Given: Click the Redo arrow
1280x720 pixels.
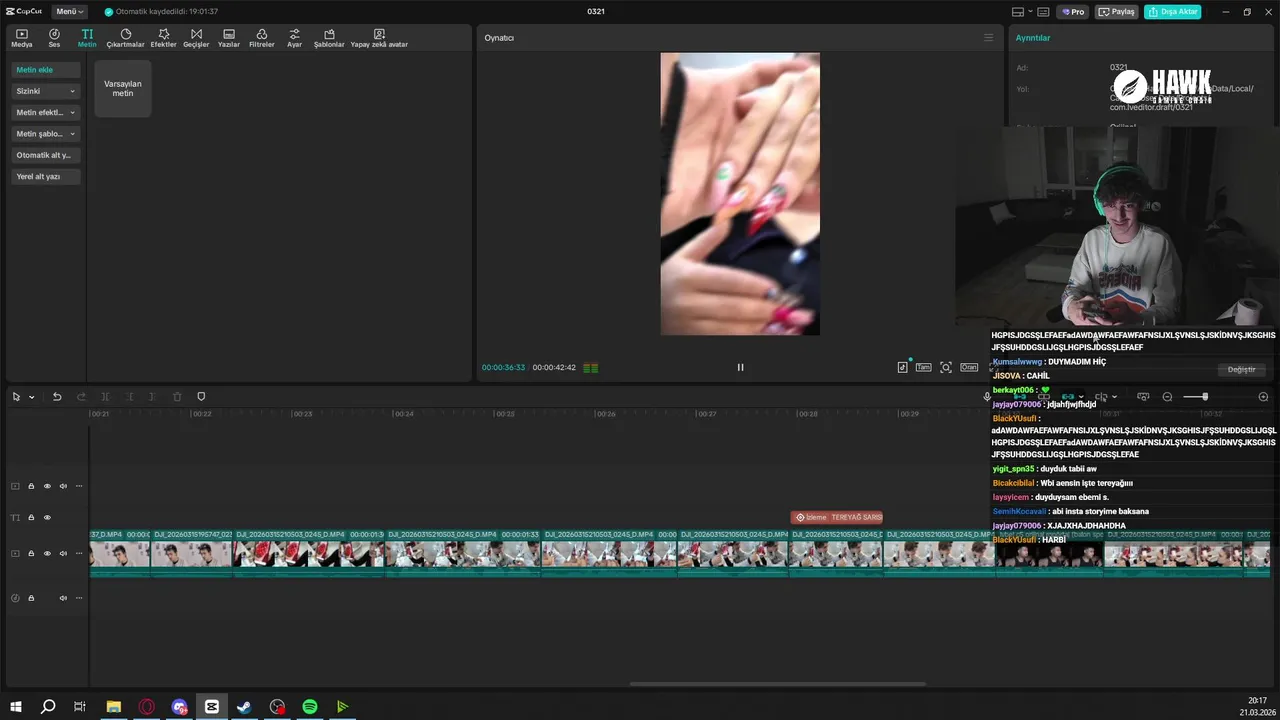Looking at the screenshot, I should 81,397.
